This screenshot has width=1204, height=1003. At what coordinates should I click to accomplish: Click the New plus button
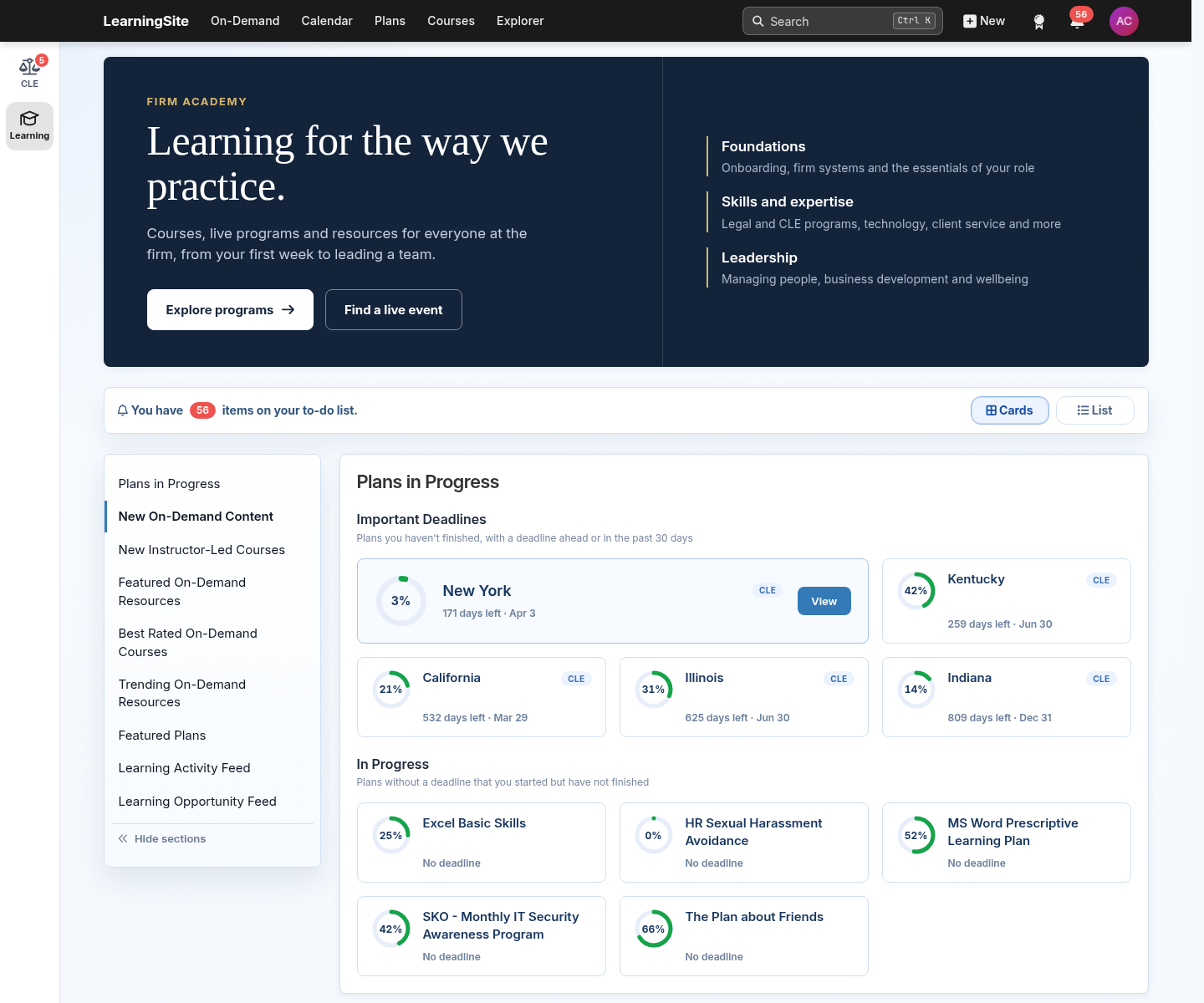(984, 21)
